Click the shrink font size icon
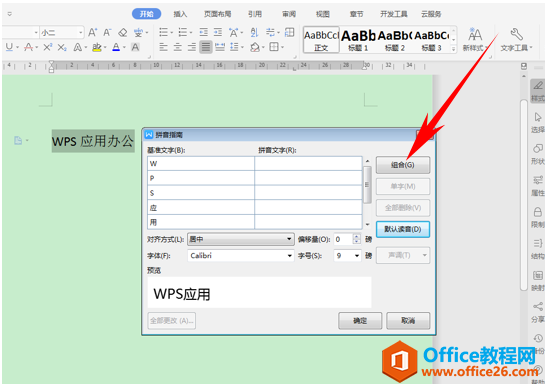Image resolution: width=545 pixels, height=389 pixels. tap(107, 33)
